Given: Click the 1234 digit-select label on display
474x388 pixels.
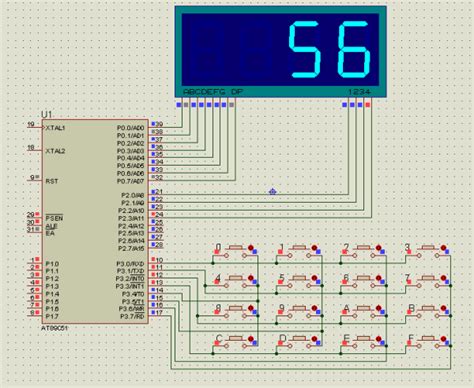Looking at the screenshot, I should pos(359,91).
